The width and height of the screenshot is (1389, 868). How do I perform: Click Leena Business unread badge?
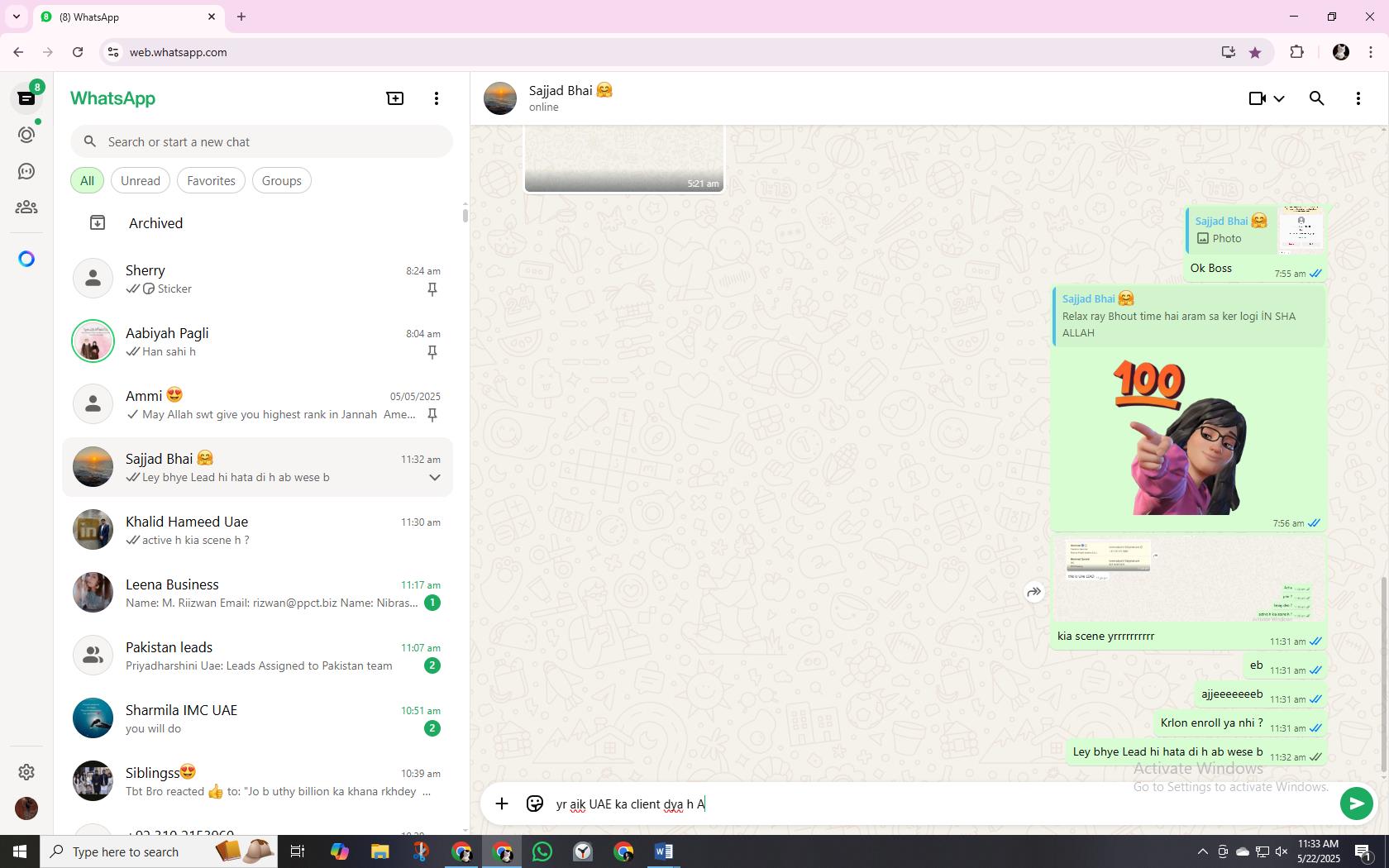[x=432, y=603]
